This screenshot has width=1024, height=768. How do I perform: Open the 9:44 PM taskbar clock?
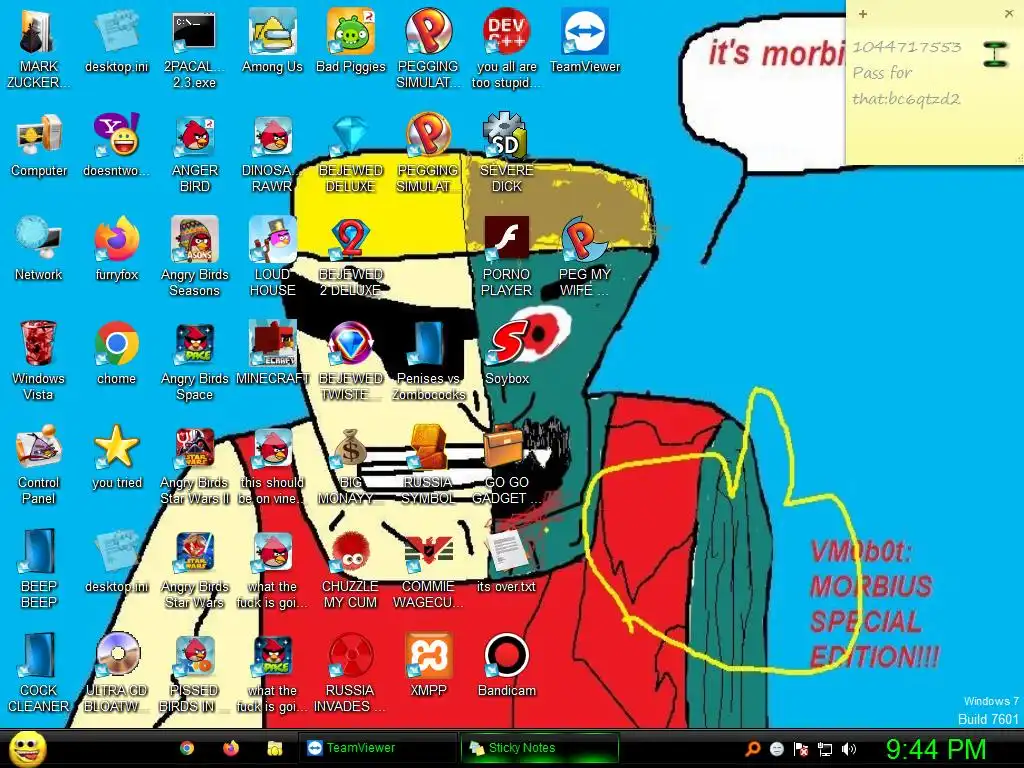(x=935, y=749)
